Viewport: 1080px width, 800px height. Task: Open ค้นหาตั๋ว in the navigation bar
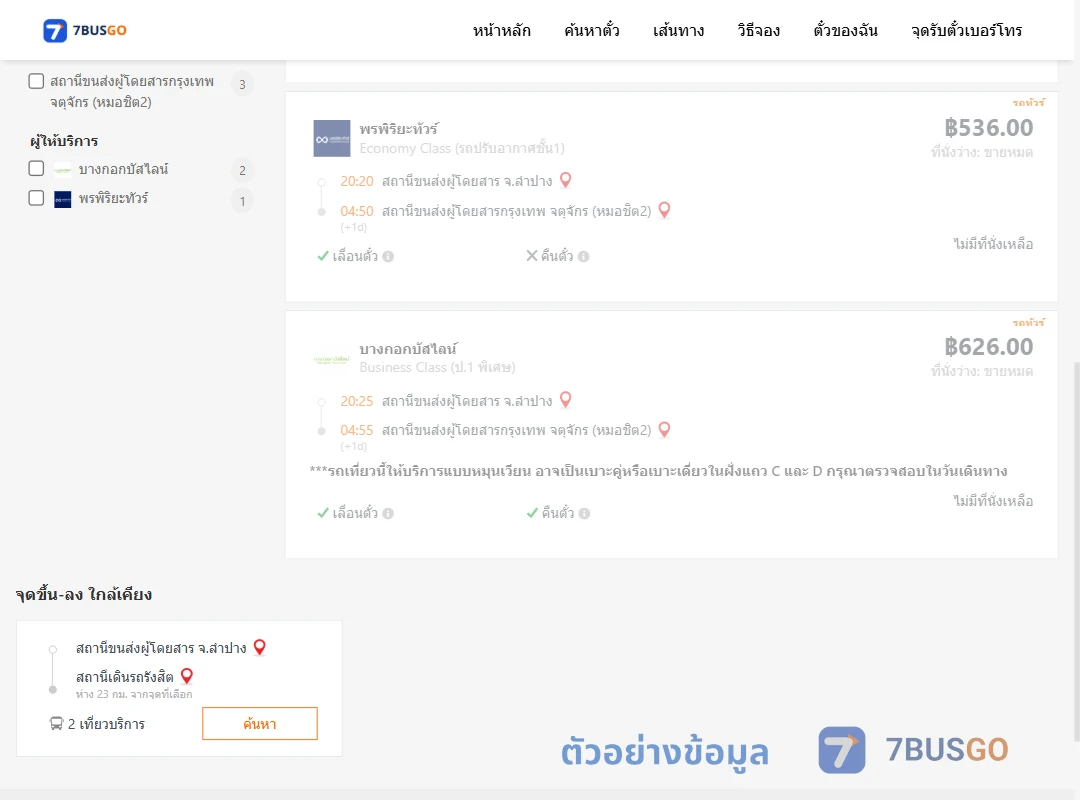point(592,30)
